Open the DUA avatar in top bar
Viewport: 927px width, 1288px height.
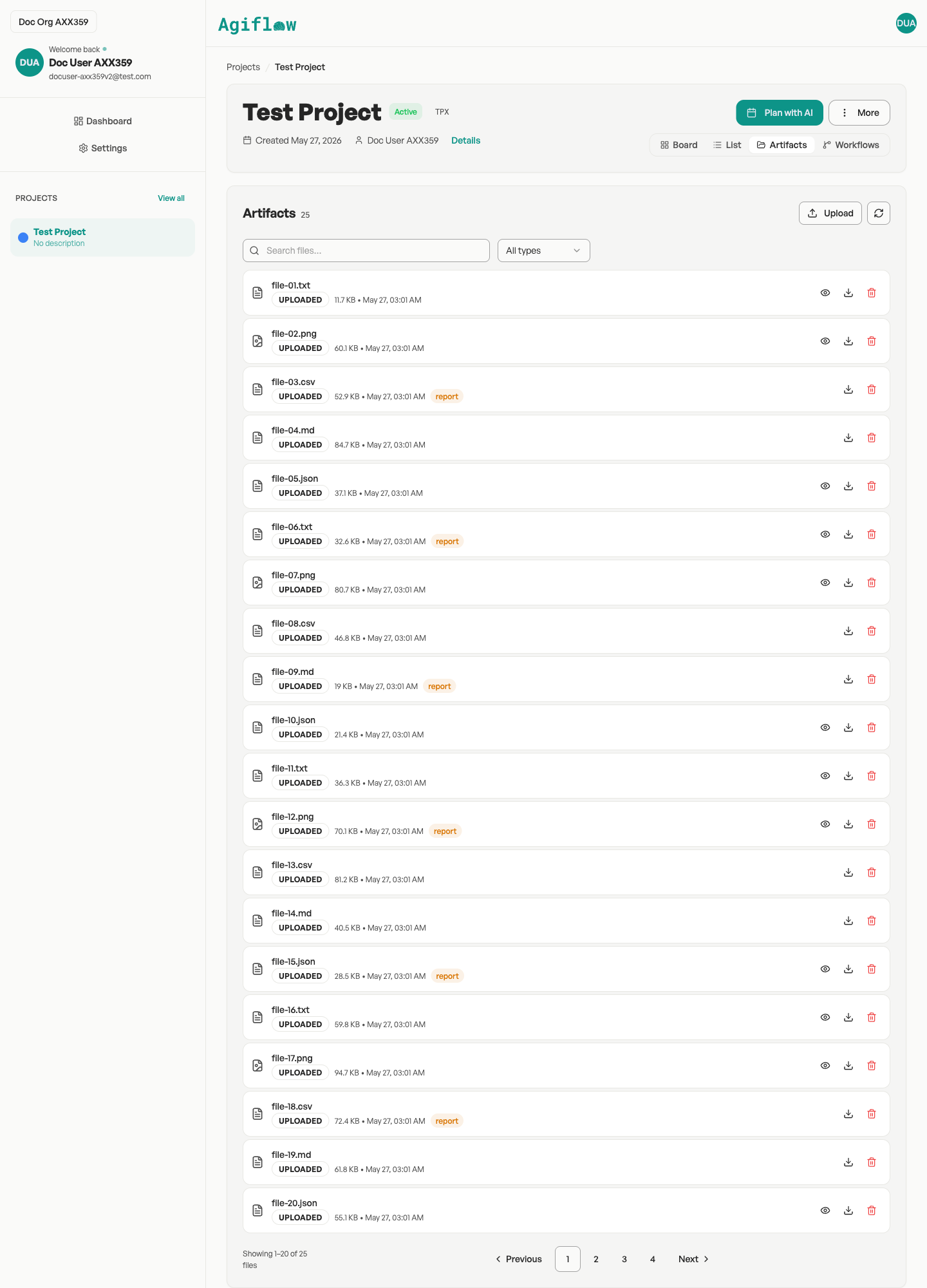(x=906, y=23)
